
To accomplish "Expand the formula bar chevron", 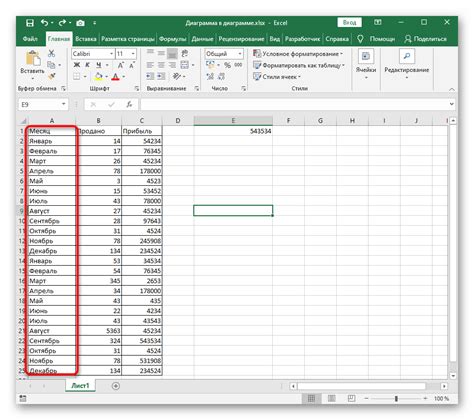I will [451, 104].
